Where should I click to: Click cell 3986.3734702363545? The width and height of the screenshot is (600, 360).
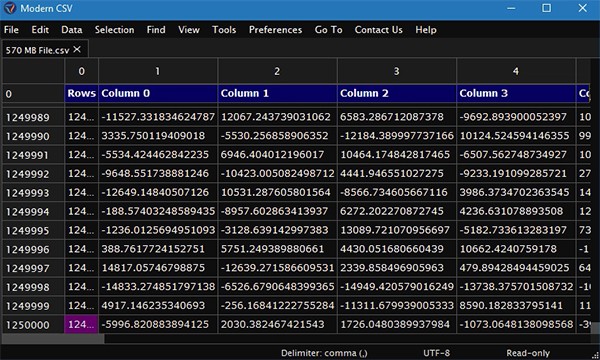coord(516,192)
